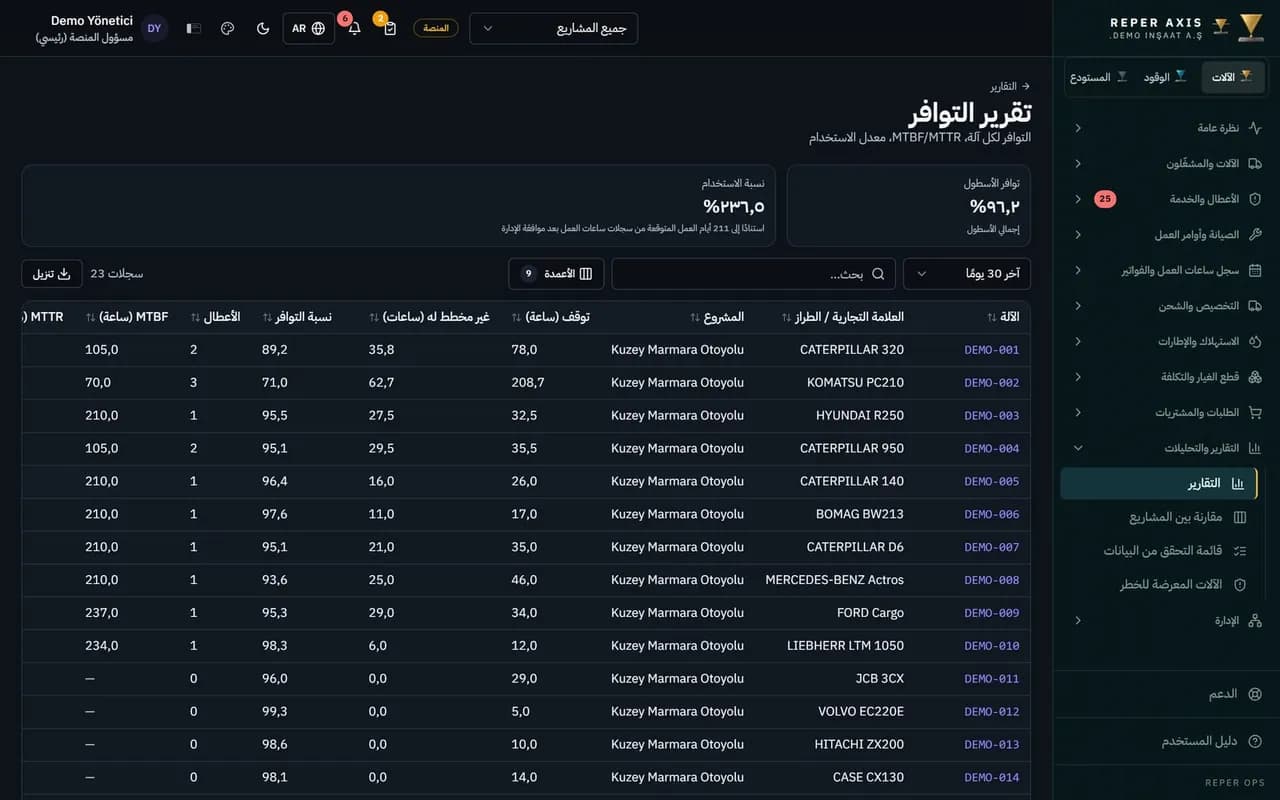
Task: Click the بحث search input field
Action: click(x=754, y=274)
